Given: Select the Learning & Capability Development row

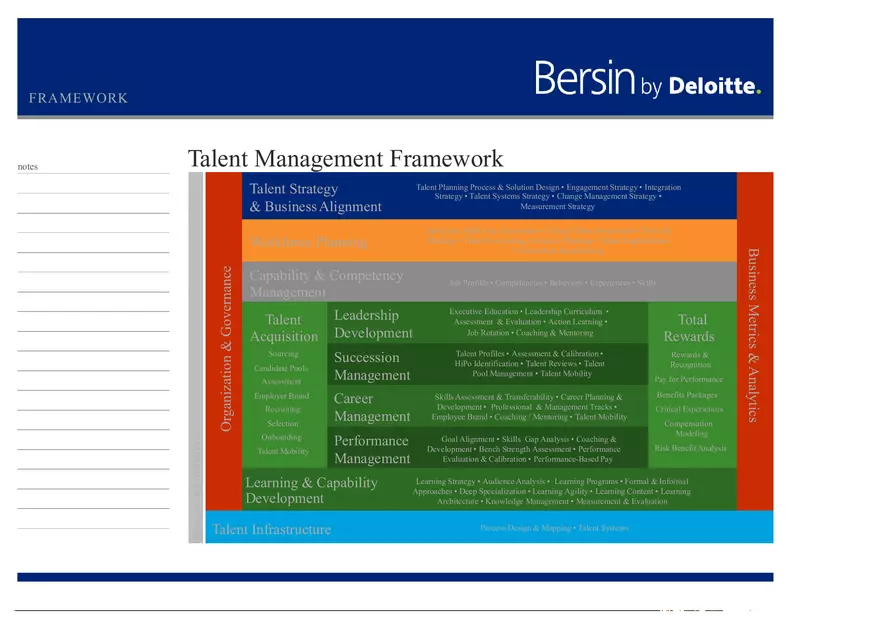Looking at the screenshot, I should pos(311,490).
